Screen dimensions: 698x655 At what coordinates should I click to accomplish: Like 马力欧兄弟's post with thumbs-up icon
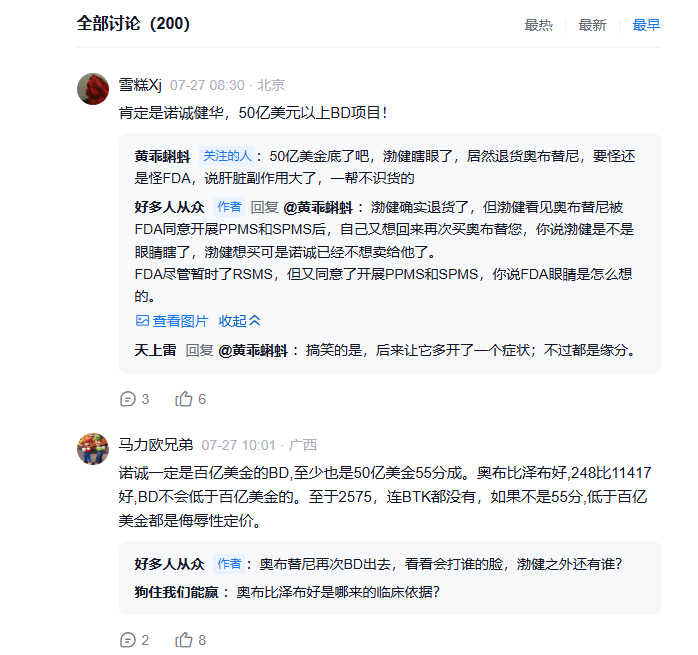pos(184,640)
